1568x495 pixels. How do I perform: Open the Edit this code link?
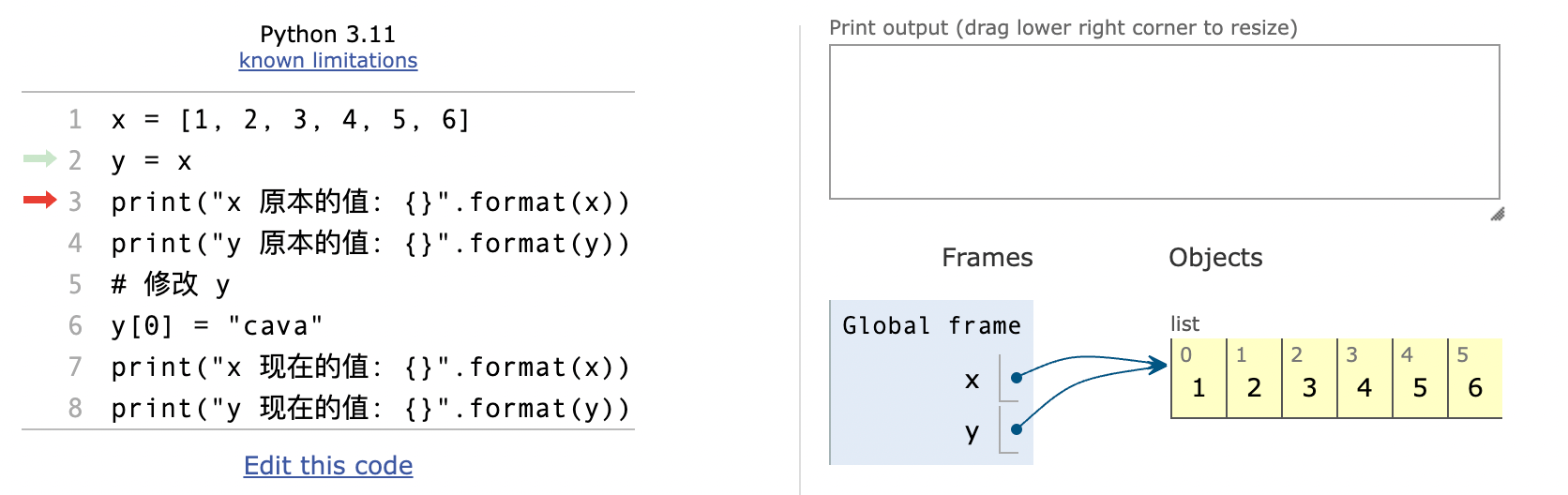click(328, 465)
